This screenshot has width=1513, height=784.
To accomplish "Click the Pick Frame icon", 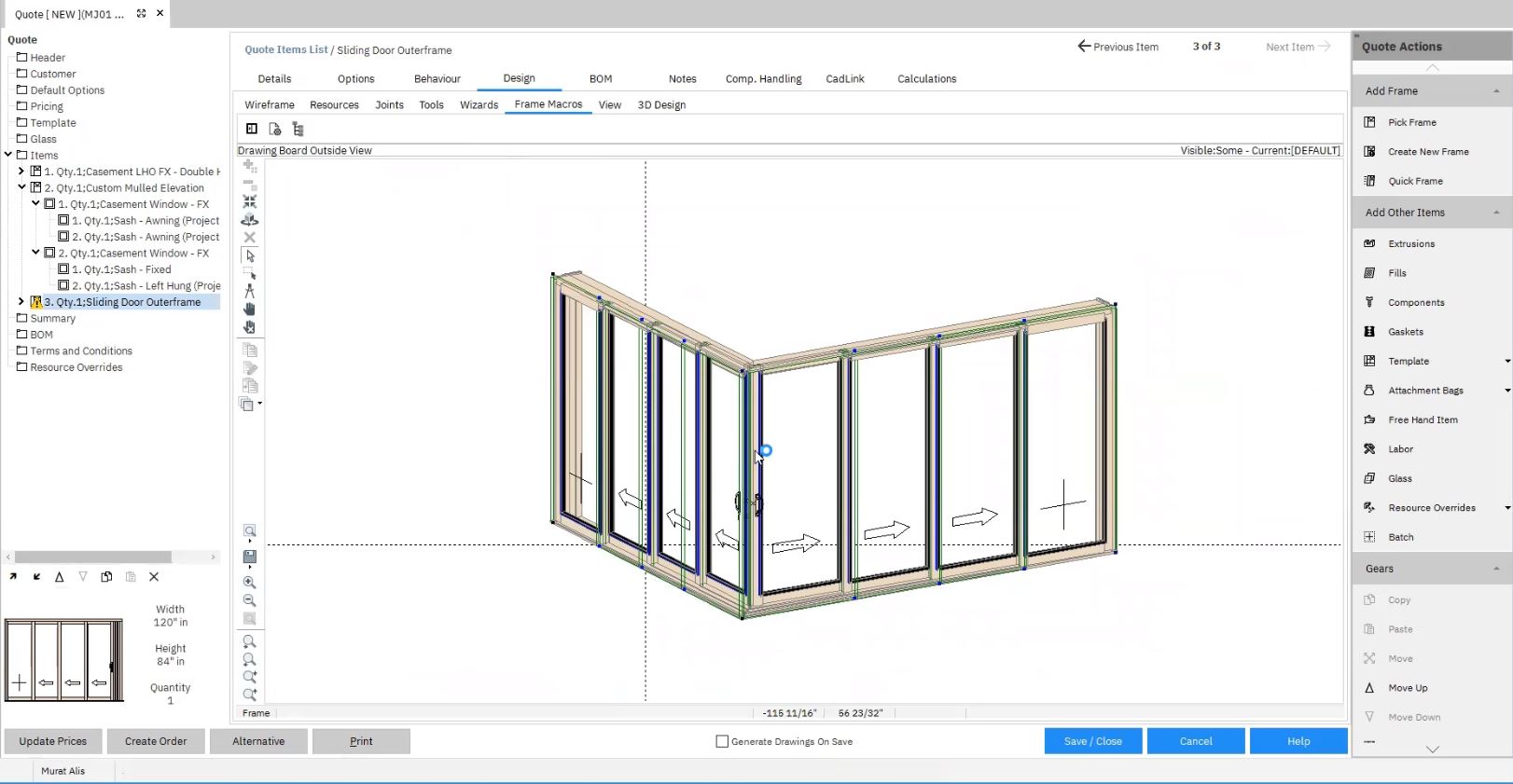I will [x=1369, y=122].
